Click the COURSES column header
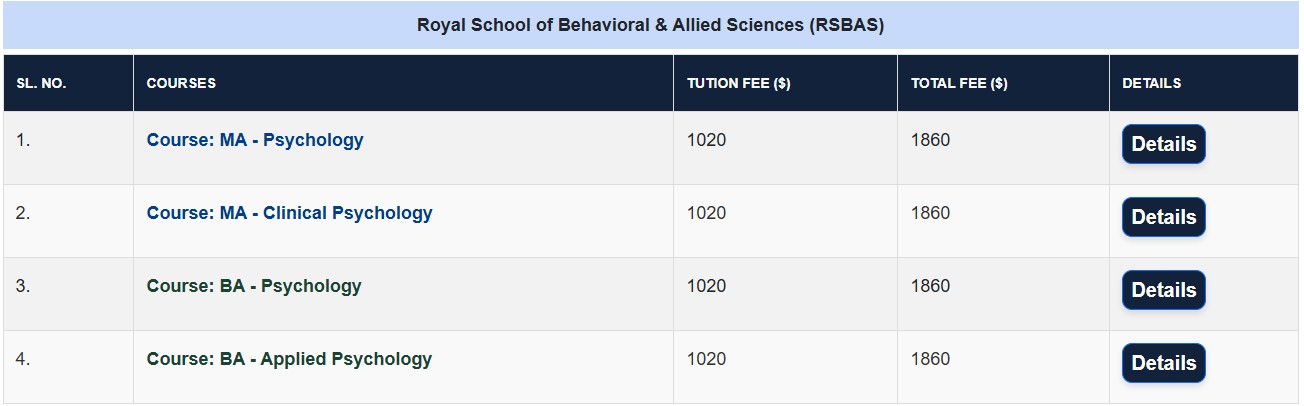 click(181, 83)
